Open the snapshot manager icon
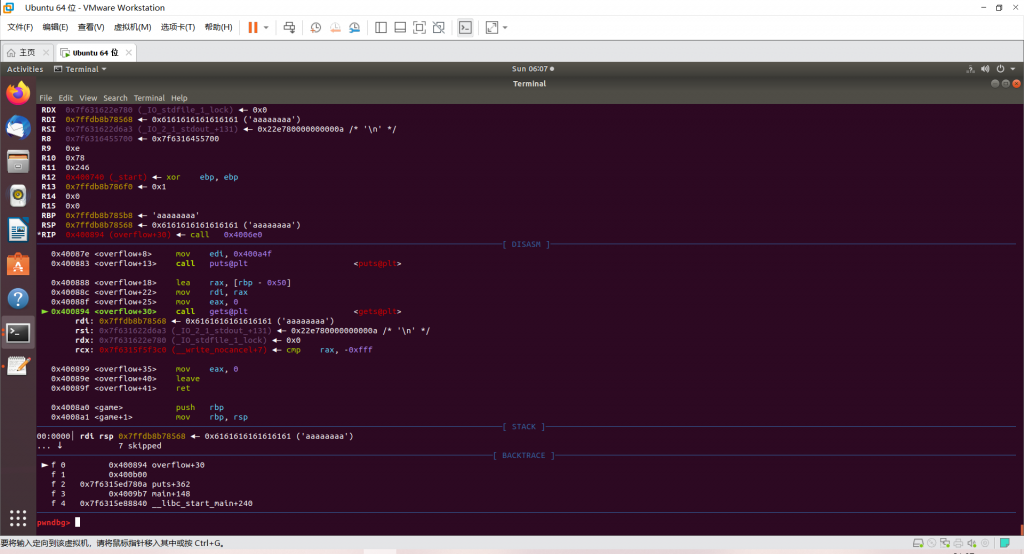The width and height of the screenshot is (1024, 554). pos(355,27)
